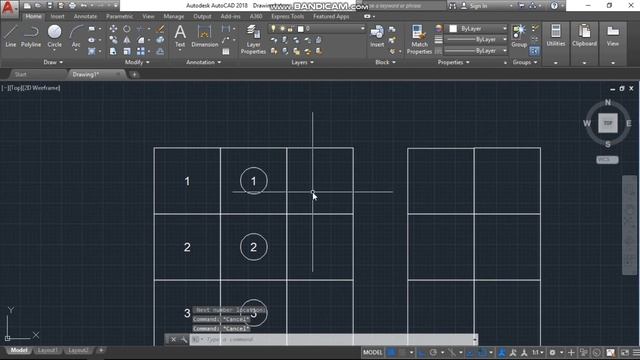The width and height of the screenshot is (640, 360).
Task: Switch to the Annotate ribbon tab
Action: (85, 16)
